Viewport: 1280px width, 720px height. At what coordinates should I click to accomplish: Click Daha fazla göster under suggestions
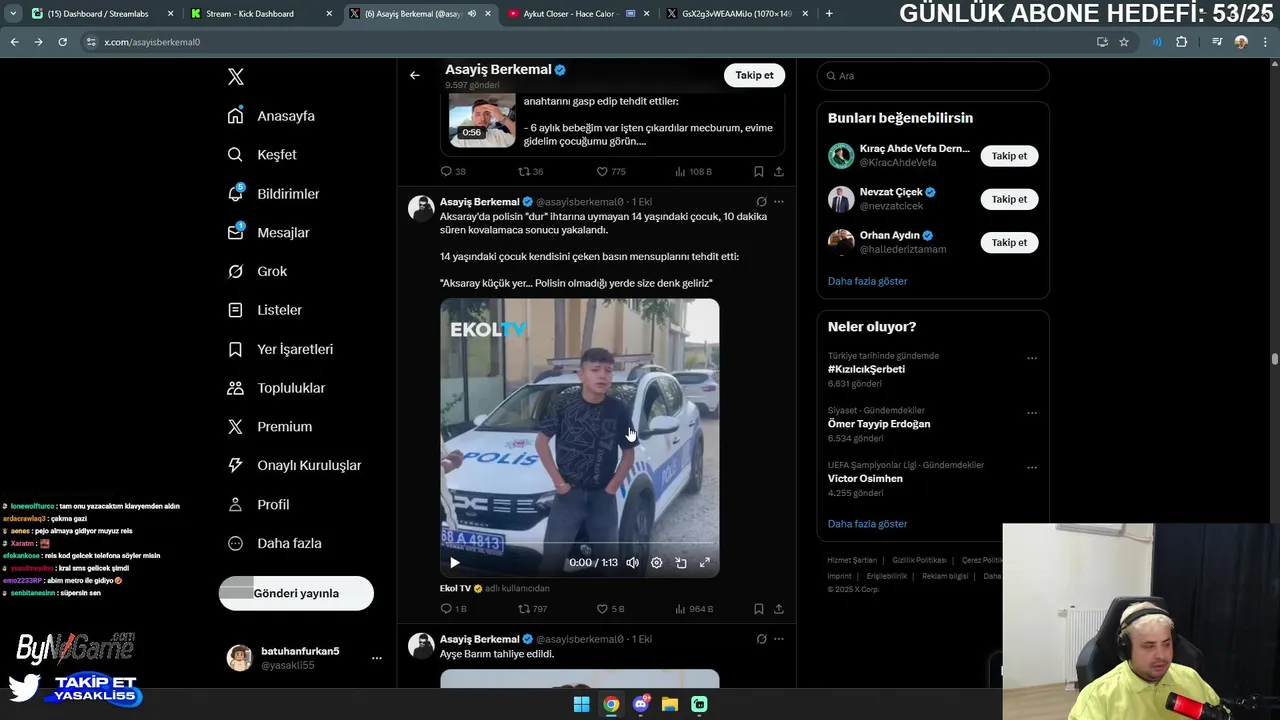(x=867, y=281)
